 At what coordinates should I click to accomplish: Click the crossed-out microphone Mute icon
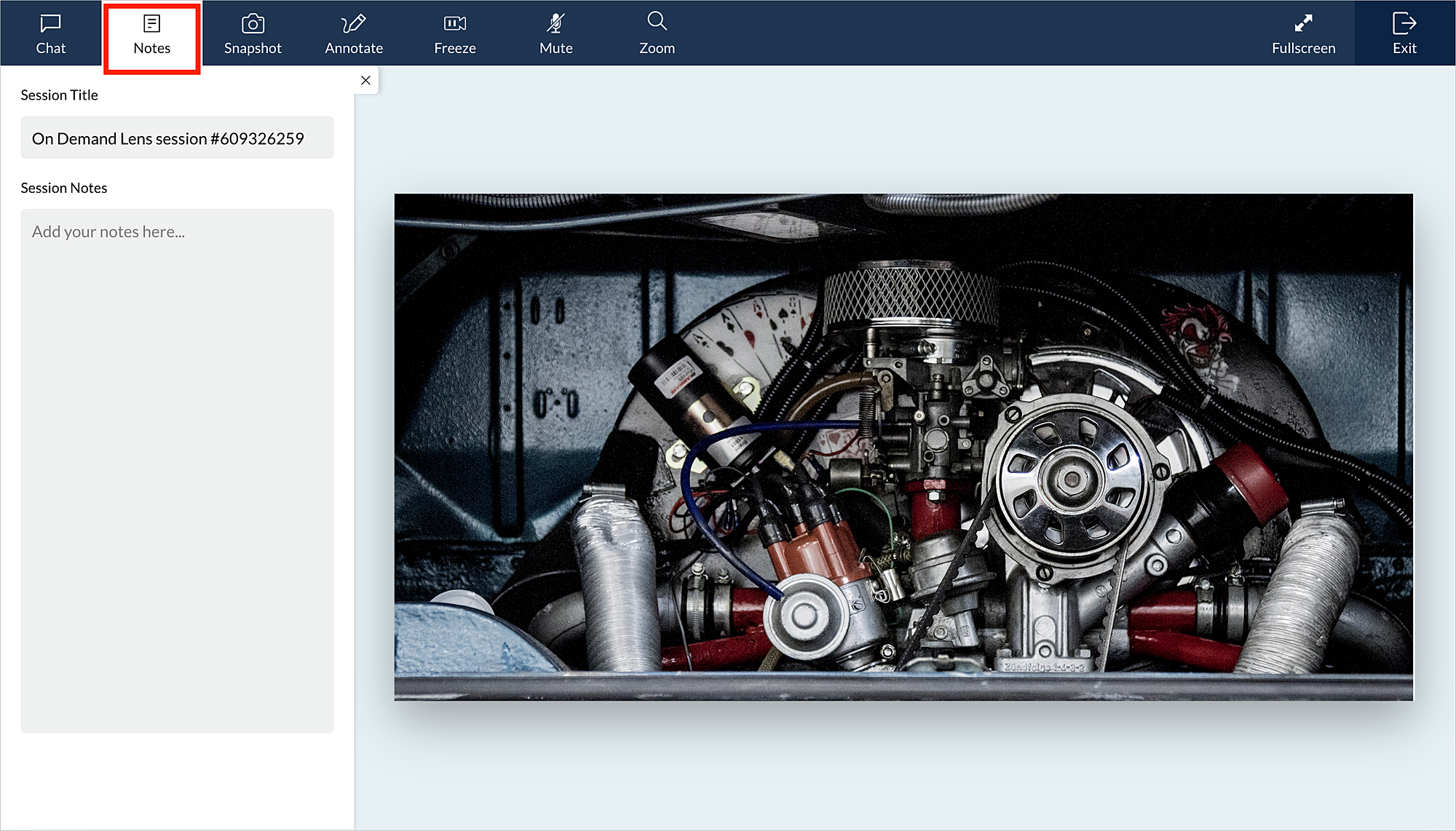(555, 23)
